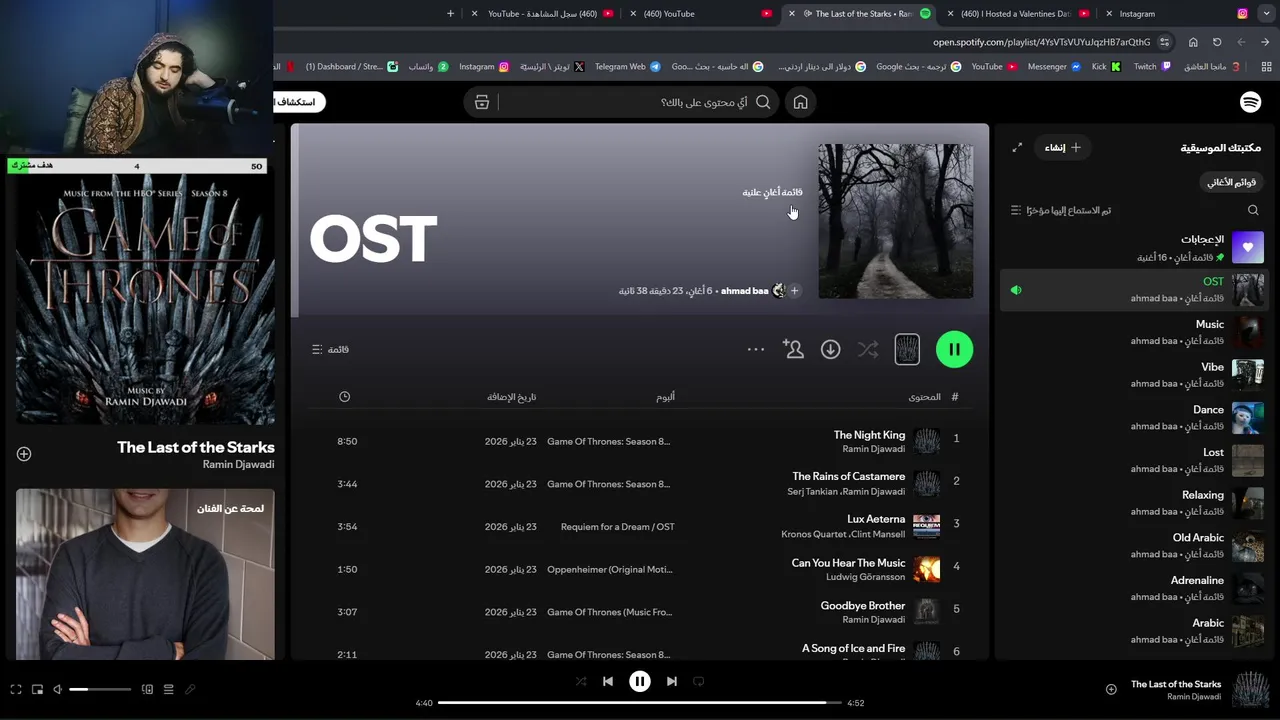Reload the page in browser toolbar

pos(1217,42)
